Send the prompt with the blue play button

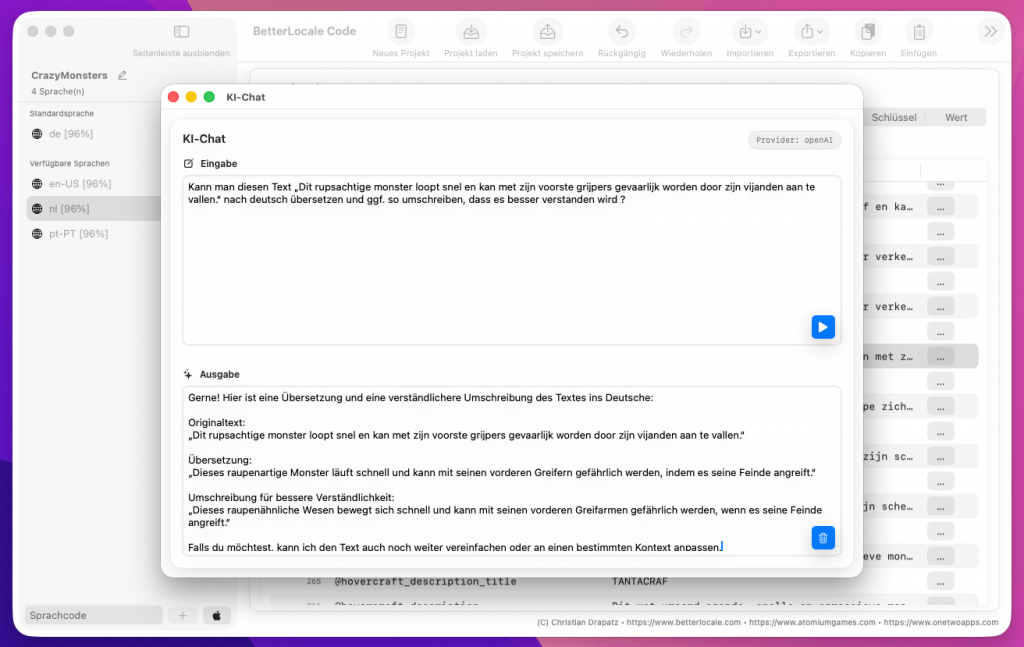(x=823, y=327)
